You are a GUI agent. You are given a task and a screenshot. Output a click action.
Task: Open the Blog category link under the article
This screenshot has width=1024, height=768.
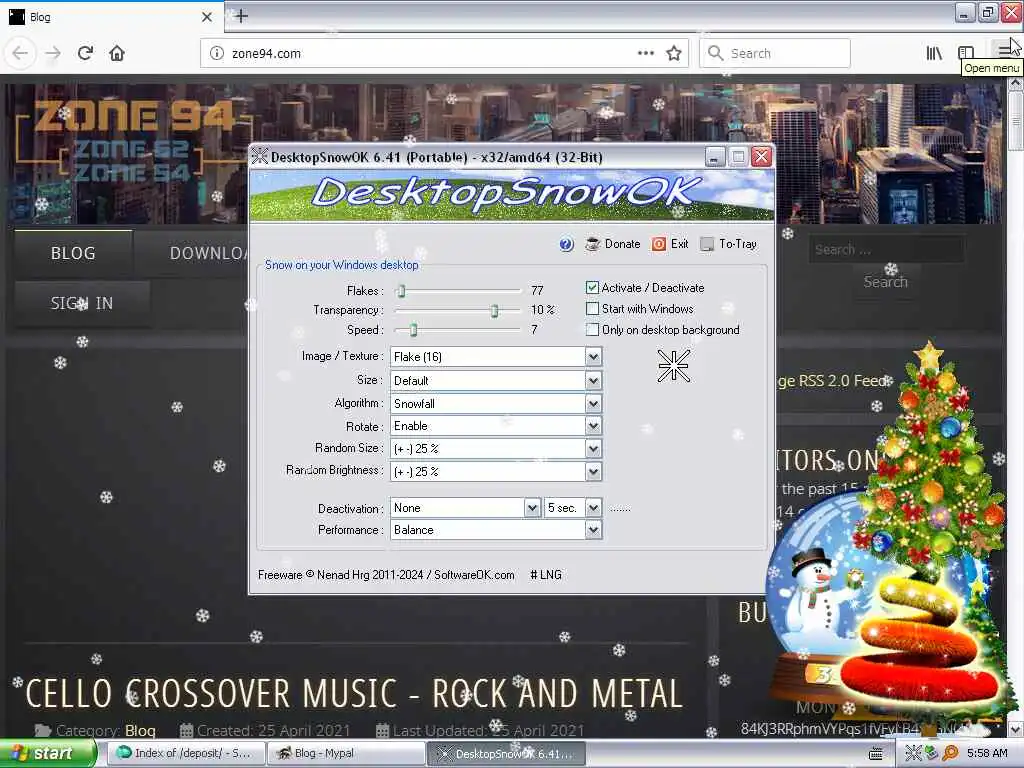(x=140, y=730)
